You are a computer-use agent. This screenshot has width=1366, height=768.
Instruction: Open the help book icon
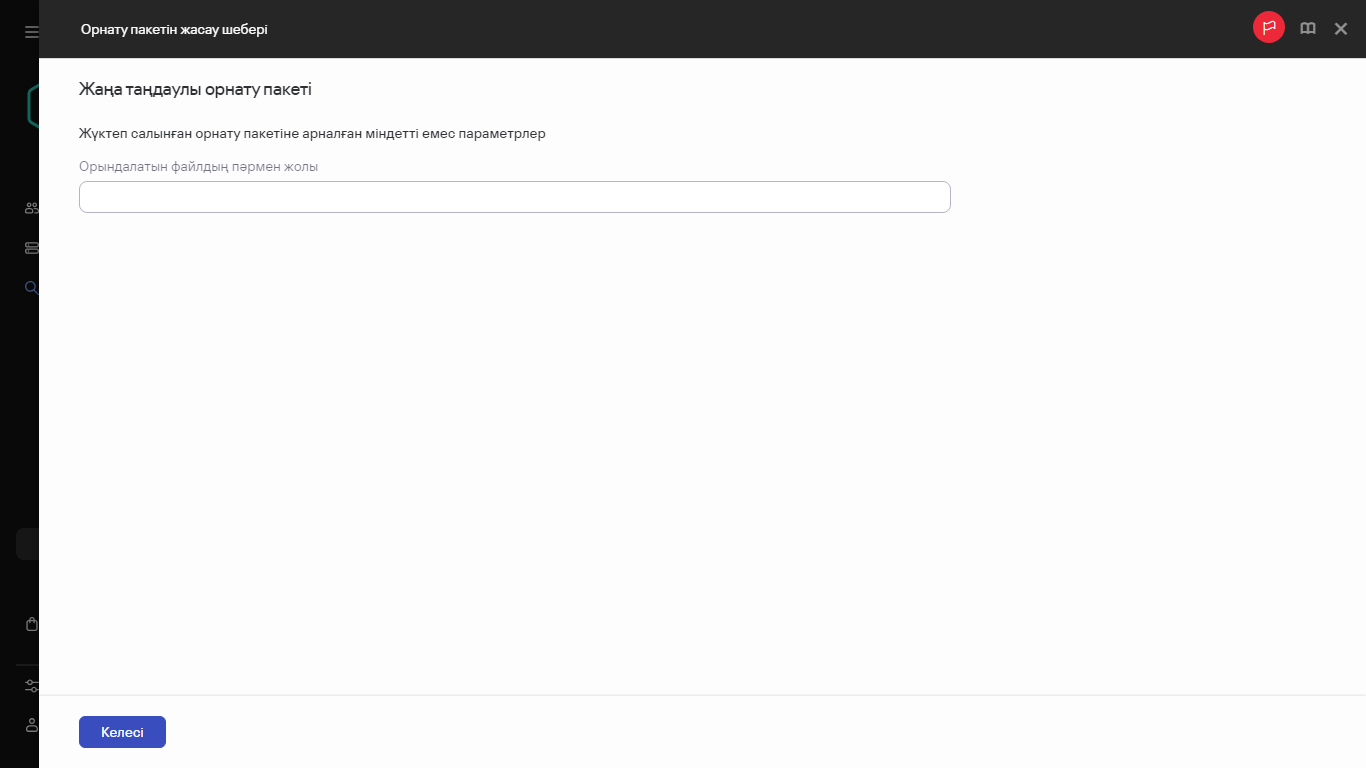tap(1307, 29)
